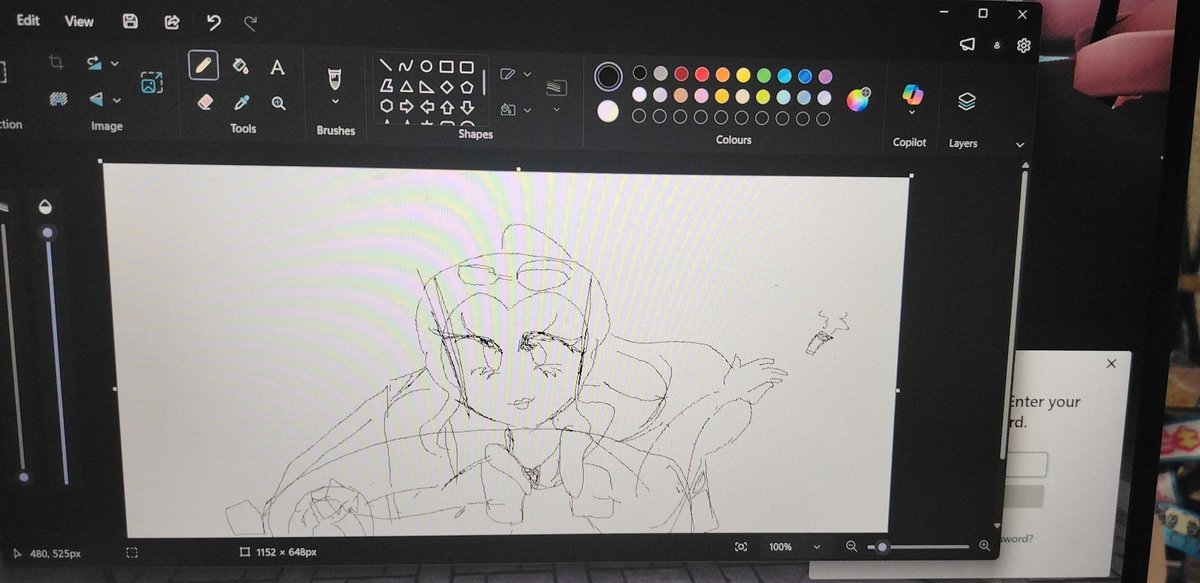This screenshot has width=1200, height=583.
Task: Select the oval shape
Action: click(426, 67)
